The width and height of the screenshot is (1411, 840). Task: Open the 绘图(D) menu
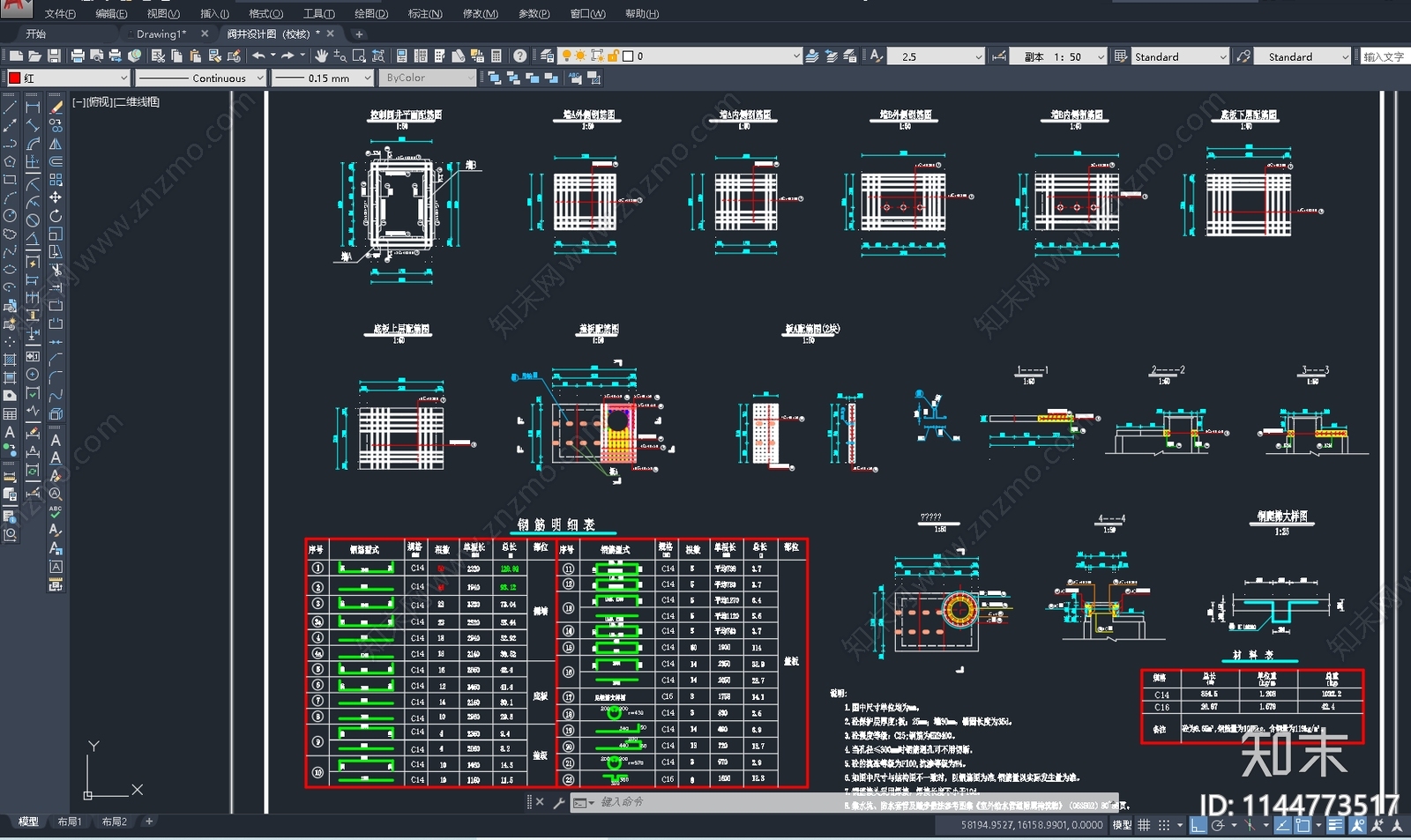tap(371, 13)
